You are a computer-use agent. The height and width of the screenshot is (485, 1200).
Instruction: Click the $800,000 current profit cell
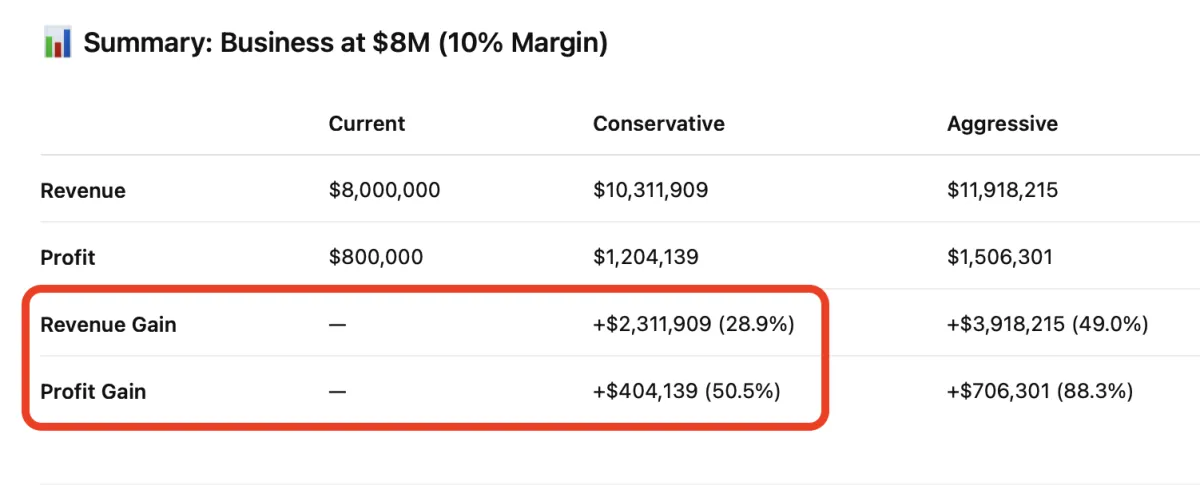click(375, 257)
